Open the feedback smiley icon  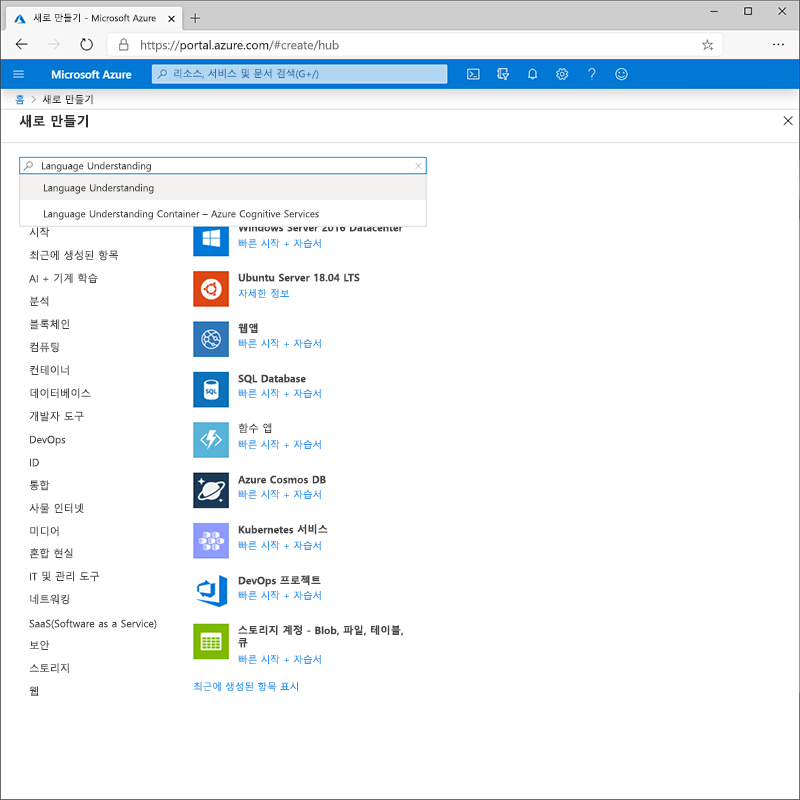click(621, 74)
